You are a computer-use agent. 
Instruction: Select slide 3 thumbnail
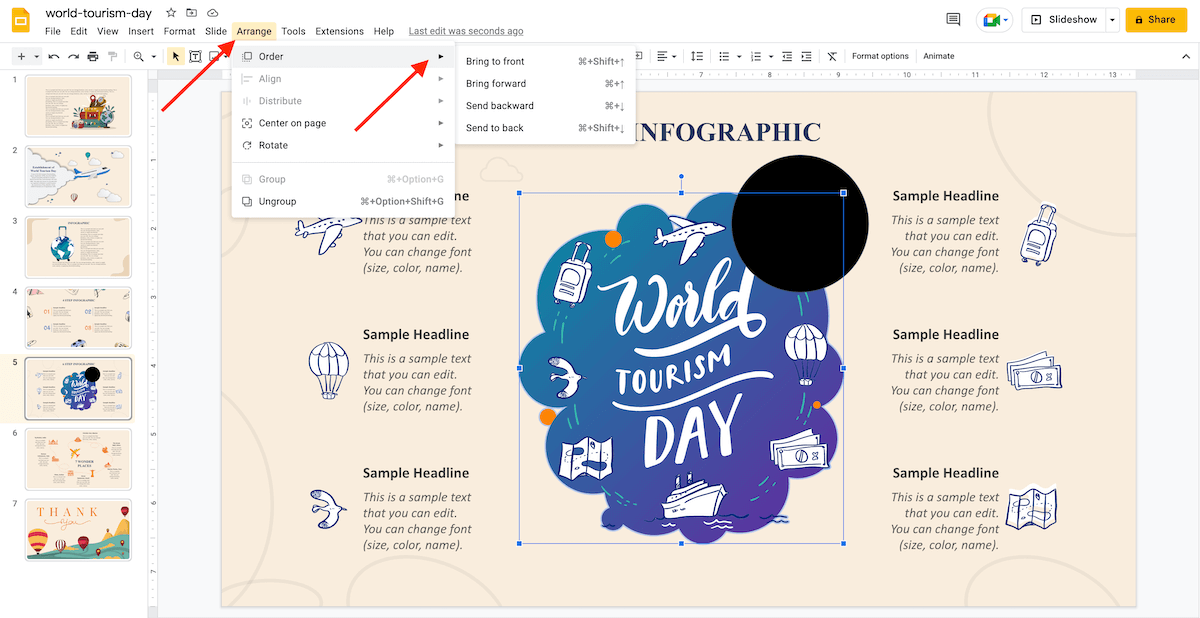tap(78, 247)
